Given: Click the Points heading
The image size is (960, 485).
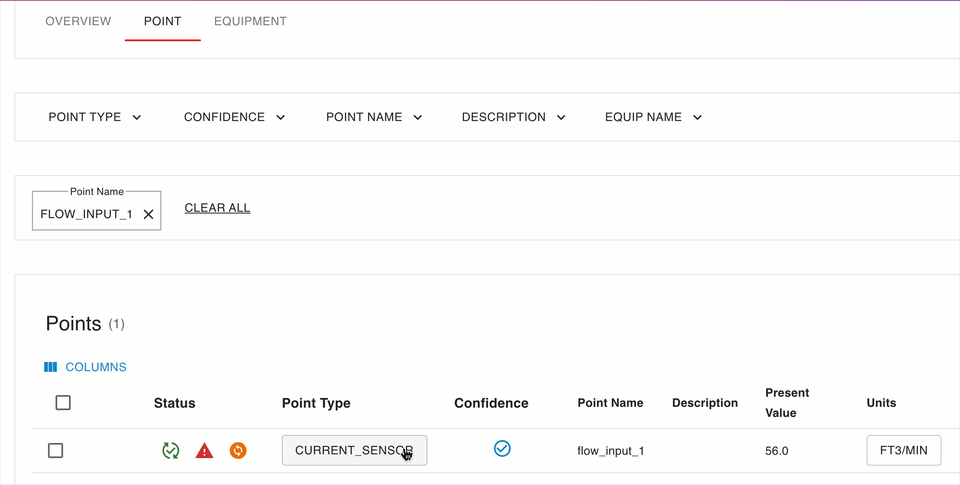Looking at the screenshot, I should 73,323.
